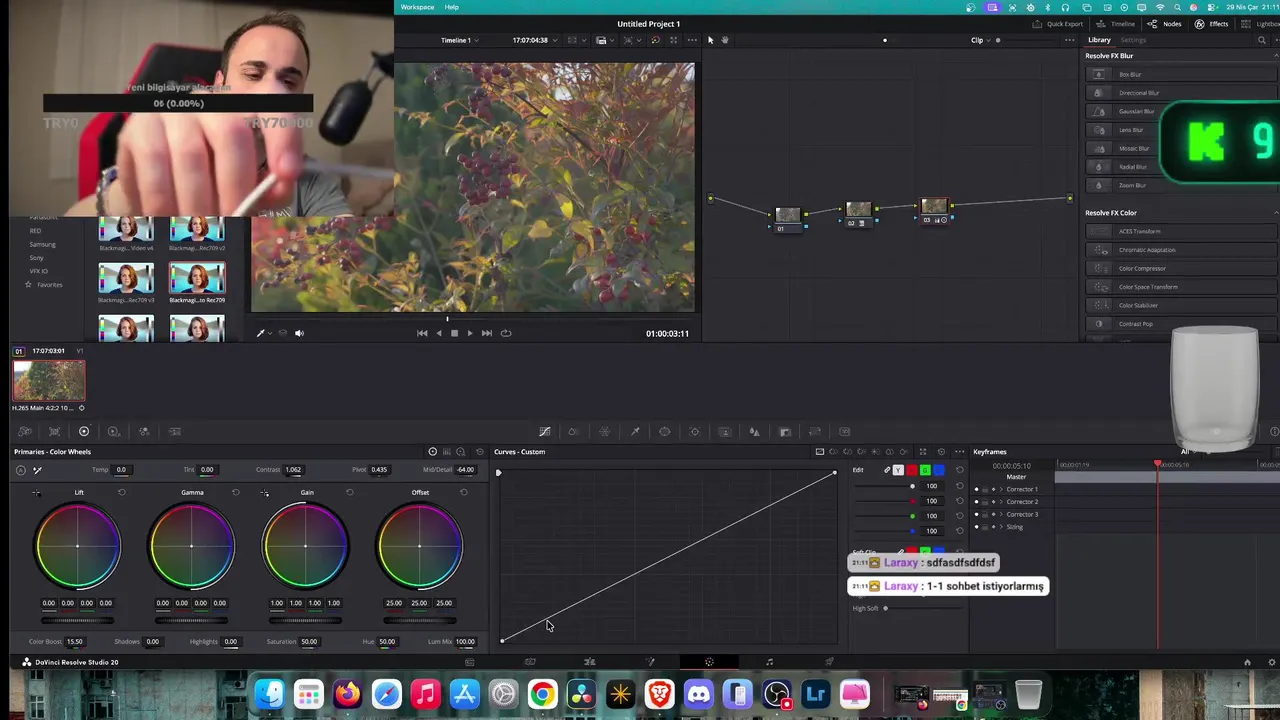
Task: Open the Help menu
Action: tap(452, 7)
